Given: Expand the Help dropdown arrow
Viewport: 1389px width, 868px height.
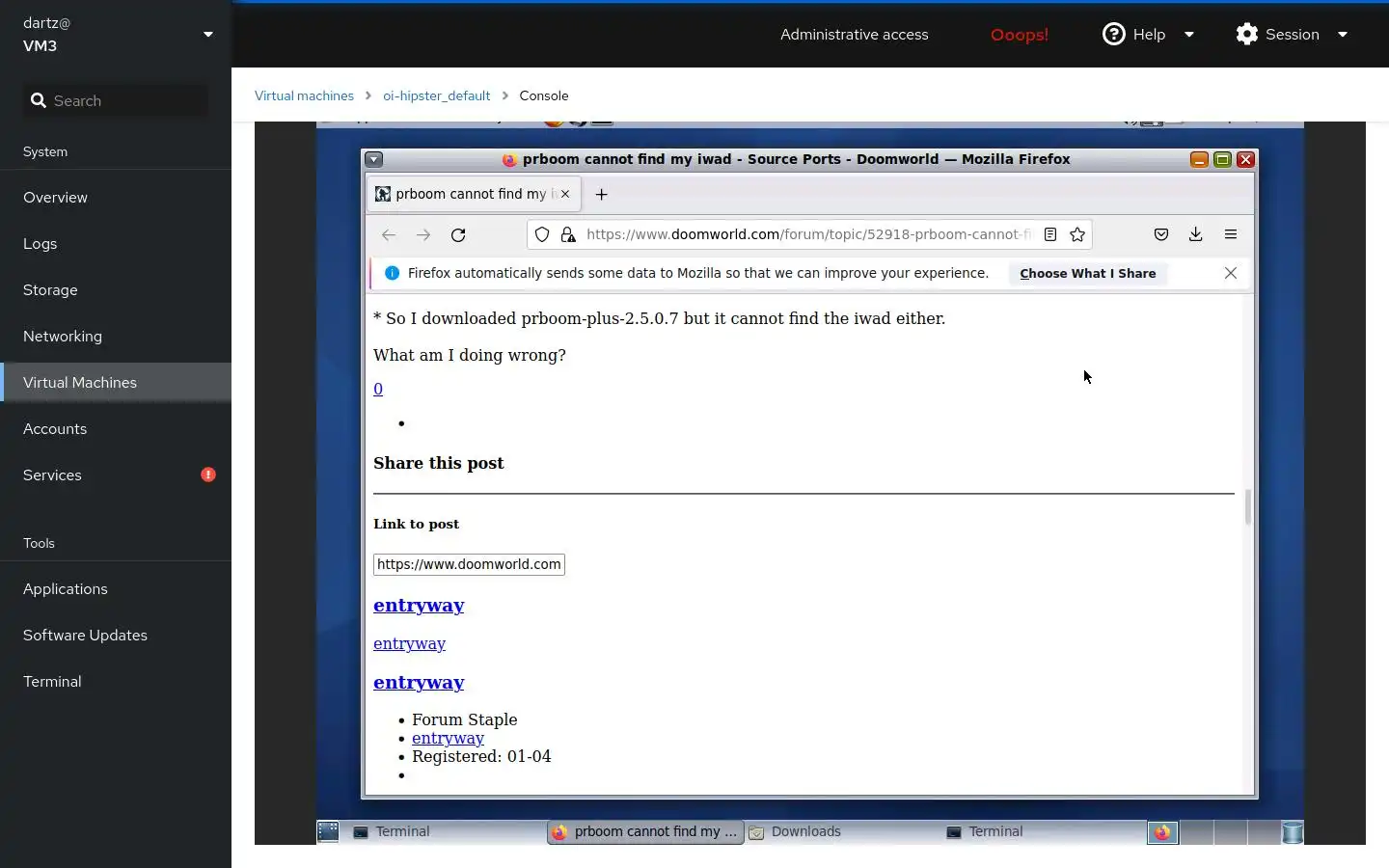Looking at the screenshot, I should (1189, 35).
